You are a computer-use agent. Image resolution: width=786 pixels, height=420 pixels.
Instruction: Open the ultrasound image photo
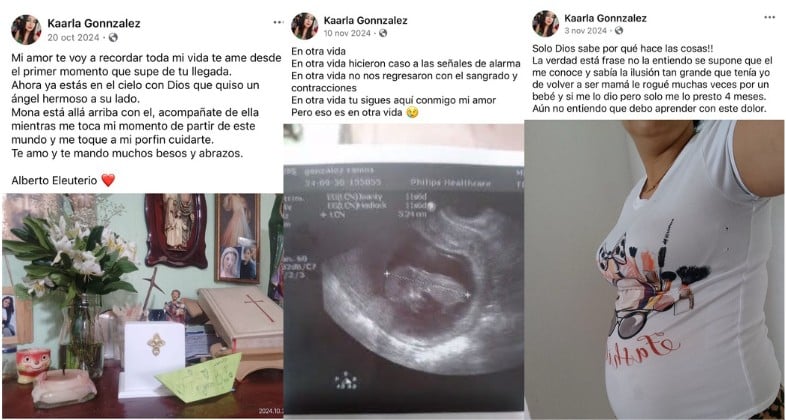click(404, 271)
